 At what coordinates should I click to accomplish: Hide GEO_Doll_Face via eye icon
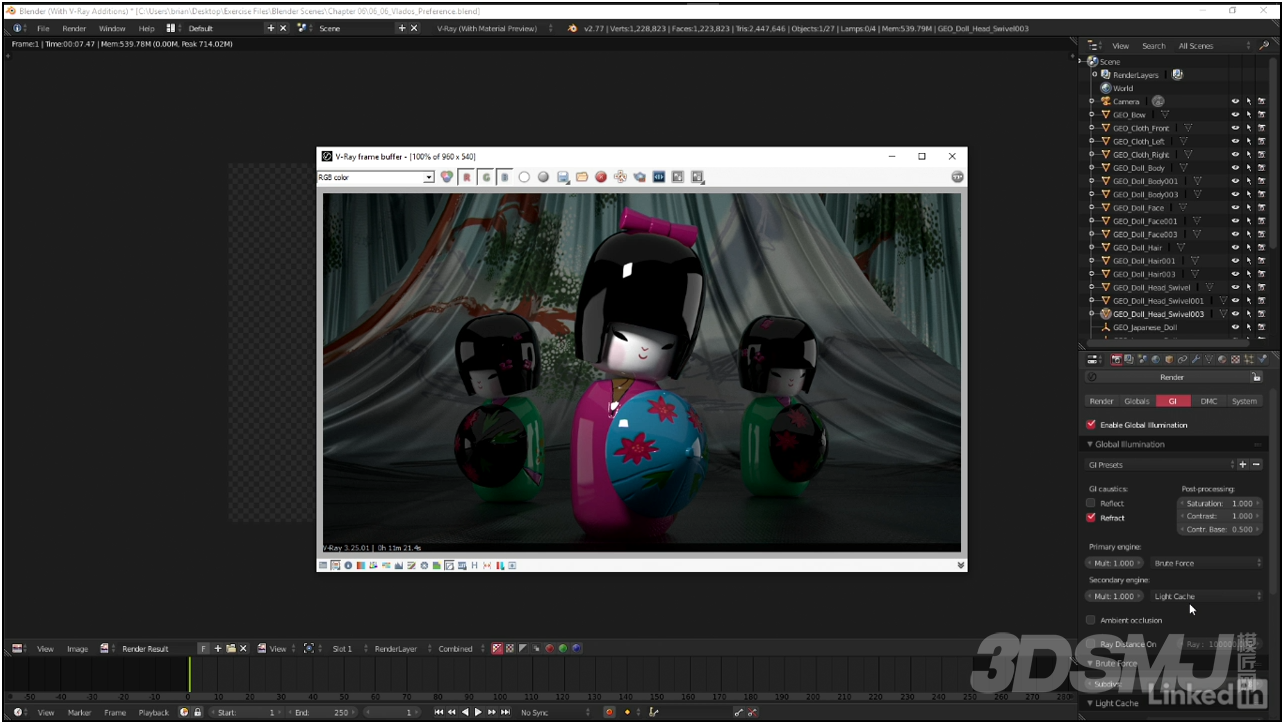click(x=1235, y=208)
